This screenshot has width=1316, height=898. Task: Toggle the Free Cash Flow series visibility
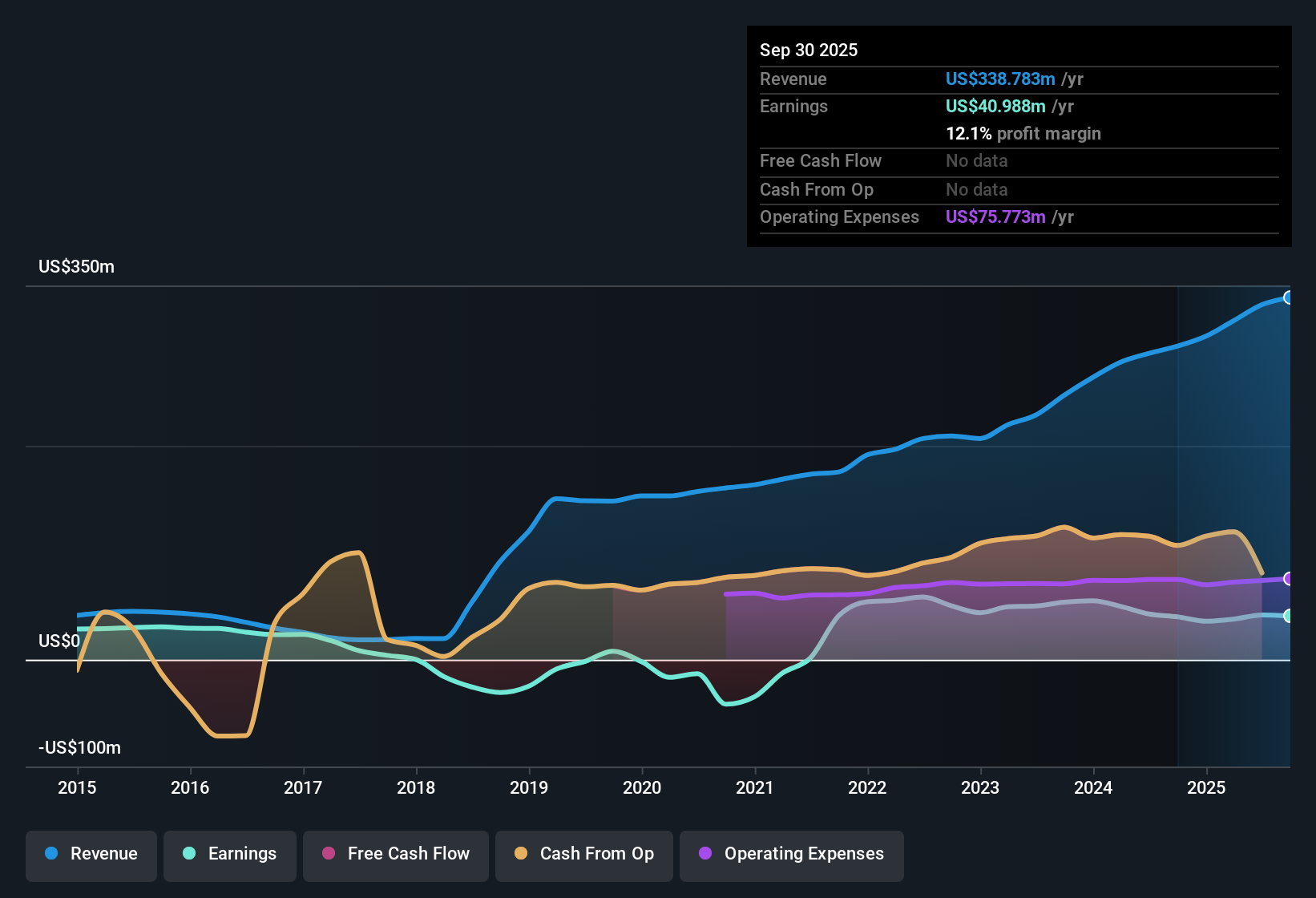pyautogui.click(x=395, y=855)
